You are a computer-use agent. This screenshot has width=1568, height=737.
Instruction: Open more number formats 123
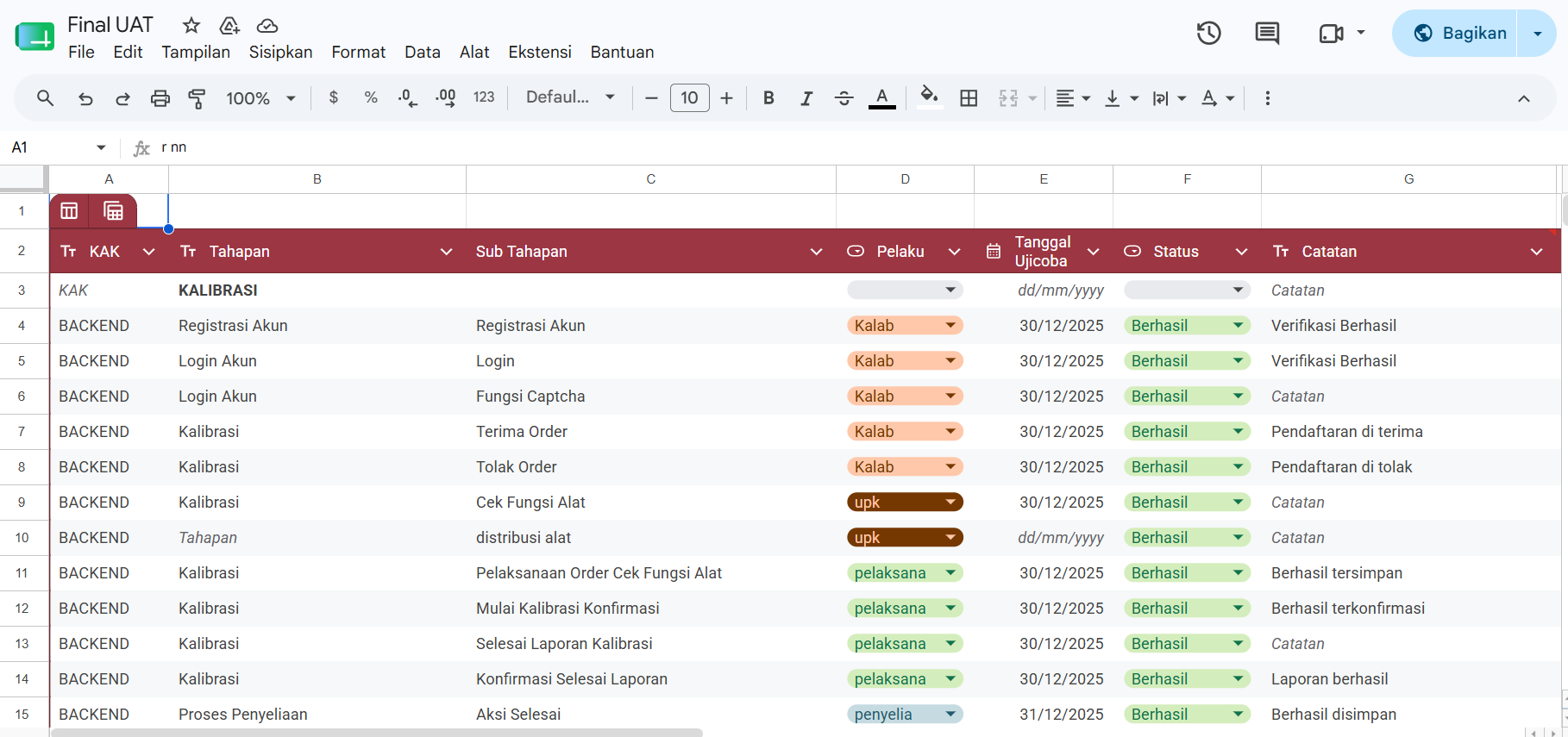(484, 97)
